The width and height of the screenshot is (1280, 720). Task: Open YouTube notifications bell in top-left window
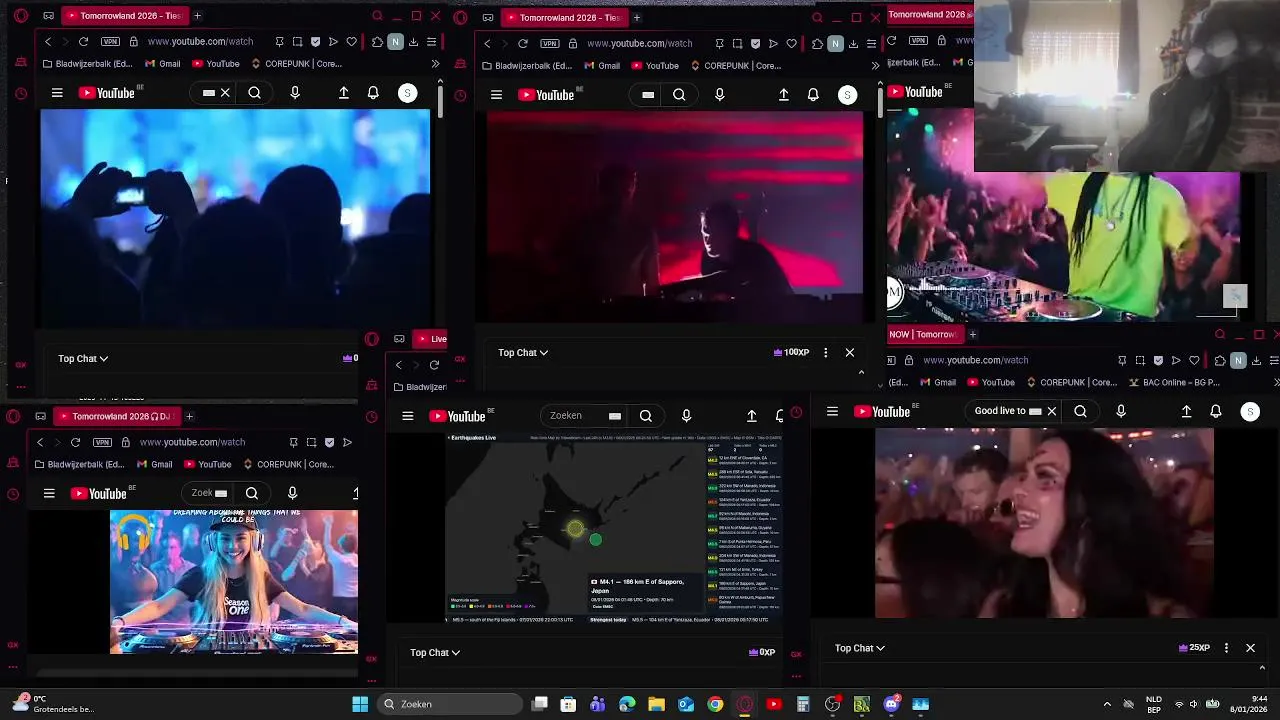[x=373, y=93]
